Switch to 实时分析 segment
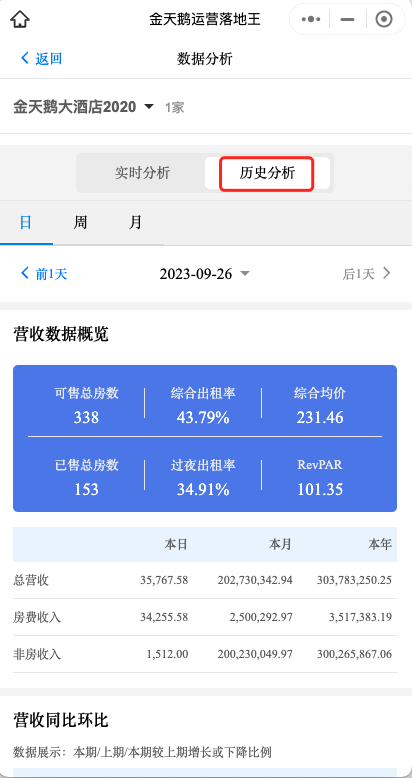Viewport: 412px width, 778px height. [142, 173]
